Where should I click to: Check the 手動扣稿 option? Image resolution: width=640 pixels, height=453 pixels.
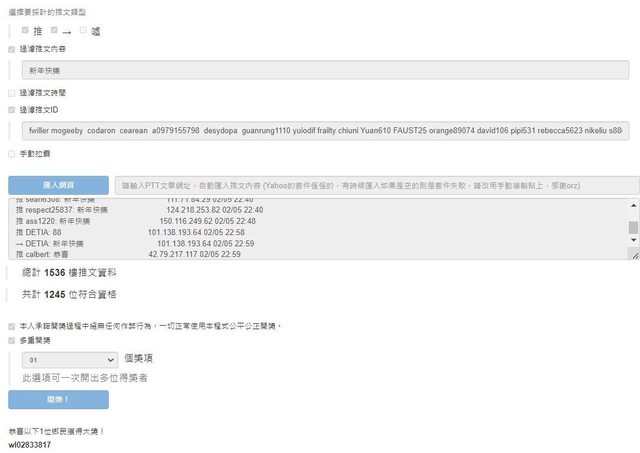coord(11,154)
